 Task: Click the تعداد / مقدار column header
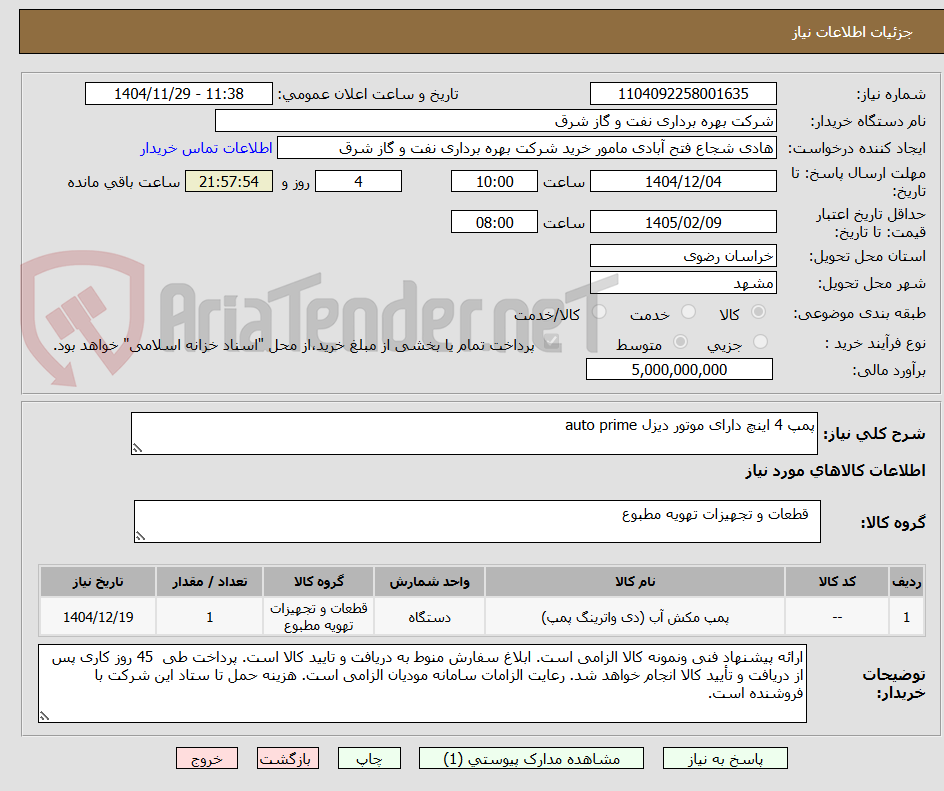[210, 582]
